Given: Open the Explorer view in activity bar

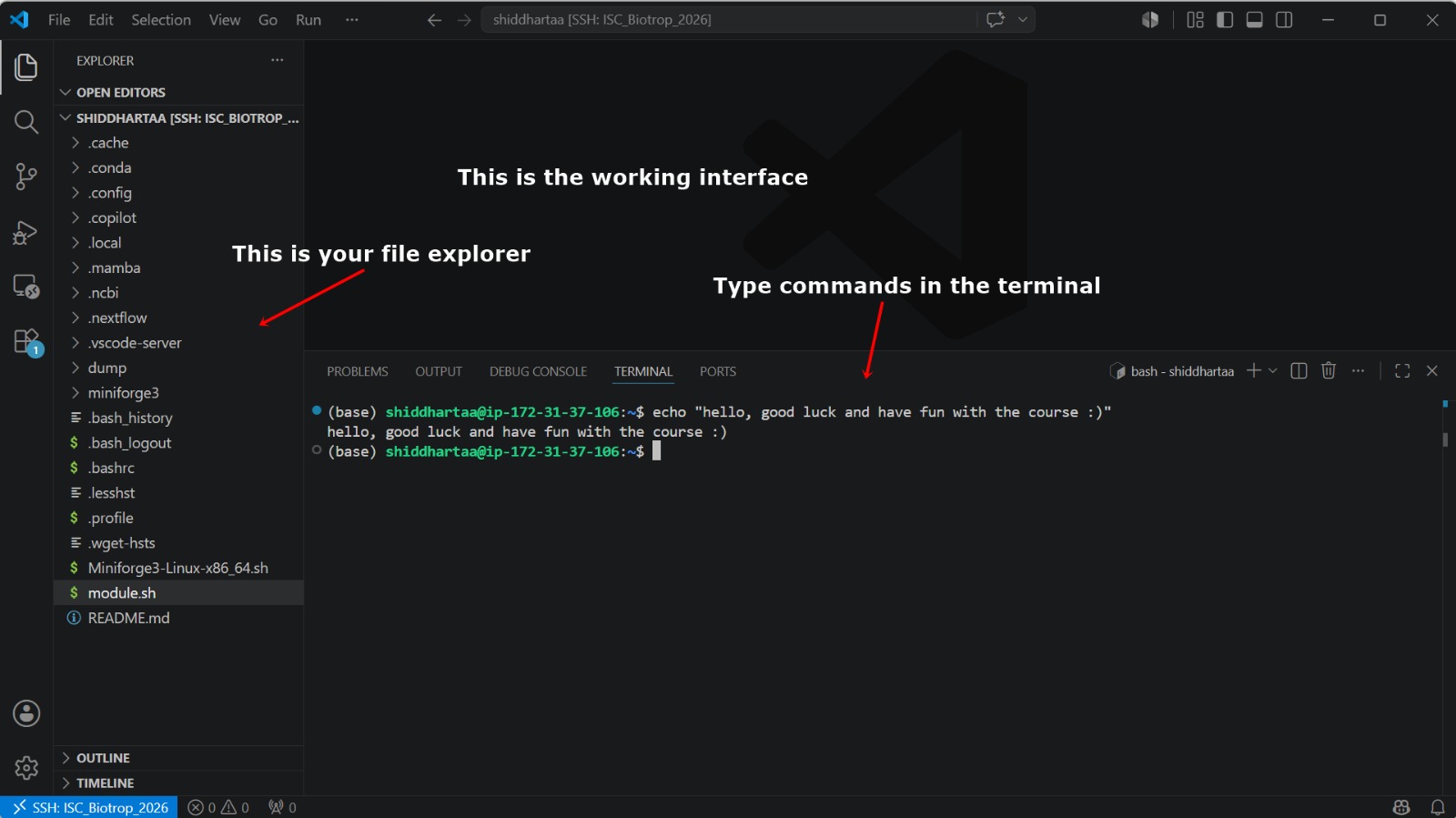Looking at the screenshot, I should tap(26, 66).
